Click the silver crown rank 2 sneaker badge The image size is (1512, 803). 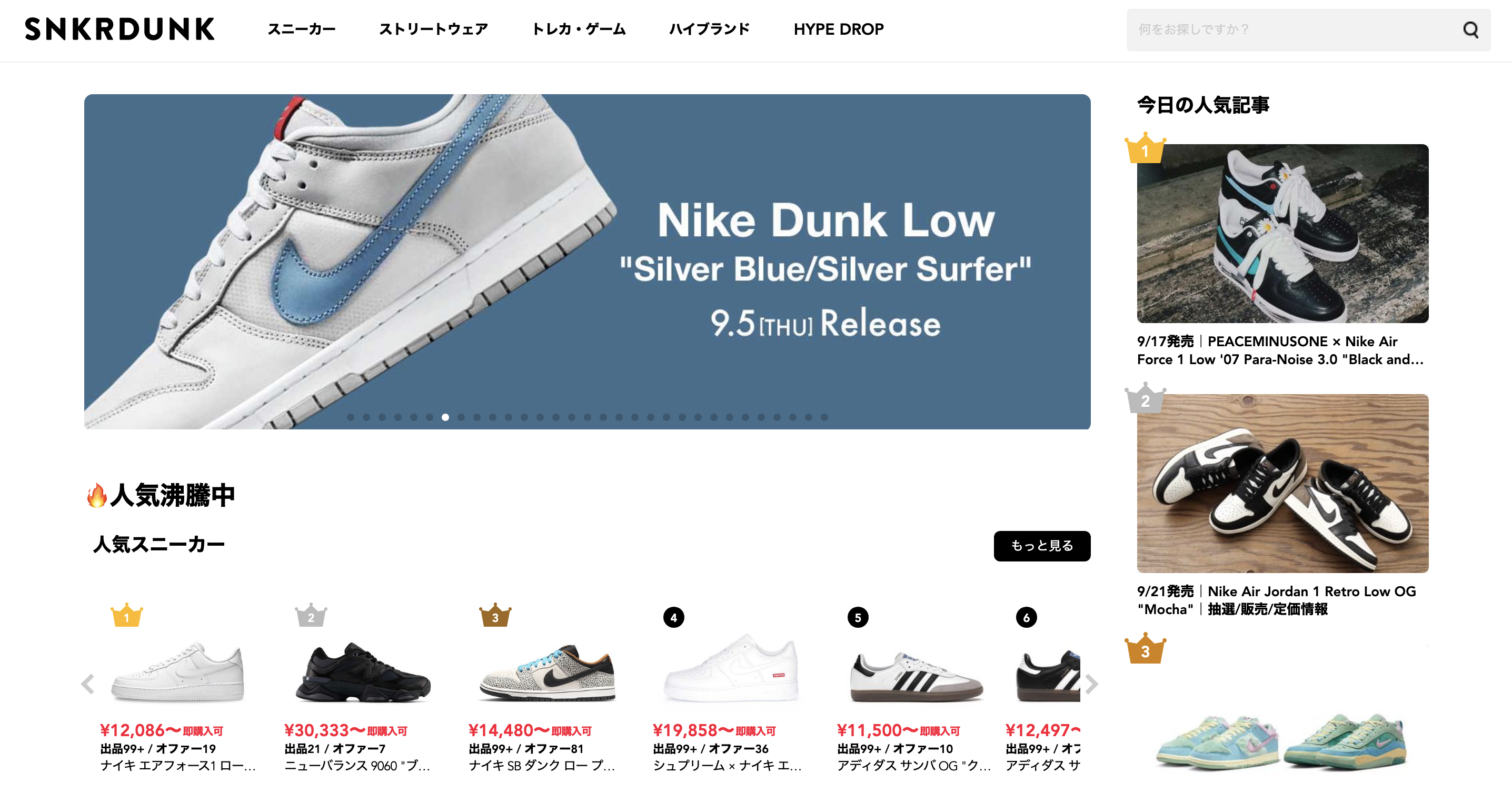311,615
